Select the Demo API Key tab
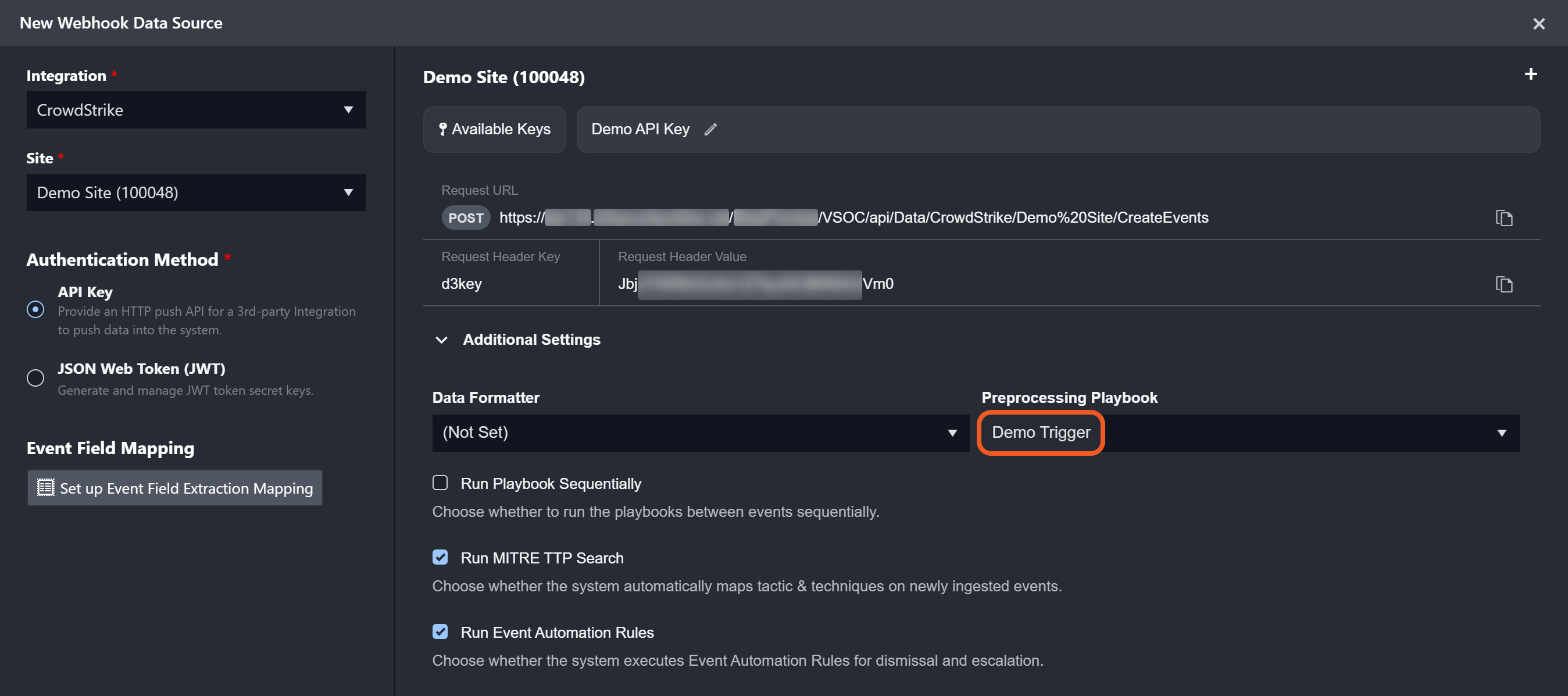 (640, 129)
